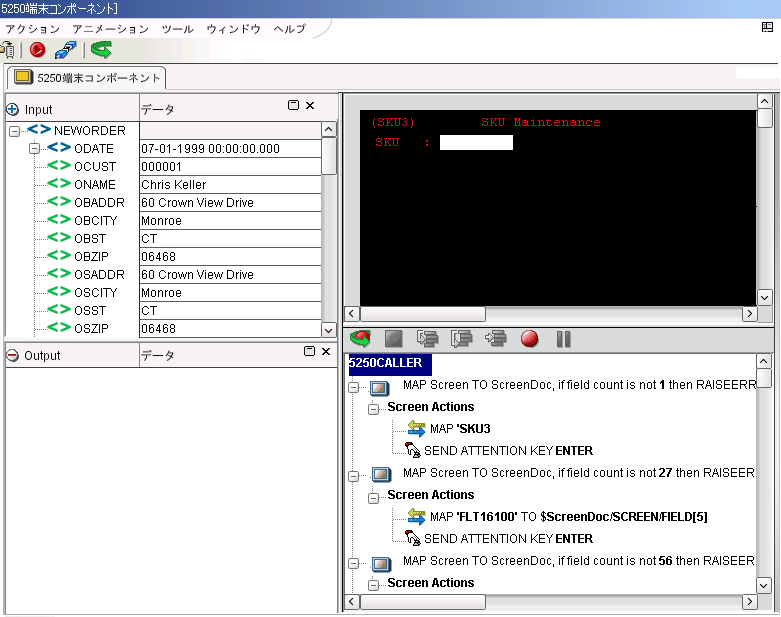This screenshot has height=617, width=781.
Task: Click the step into icon in animation toolbar
Action: click(x=427, y=339)
